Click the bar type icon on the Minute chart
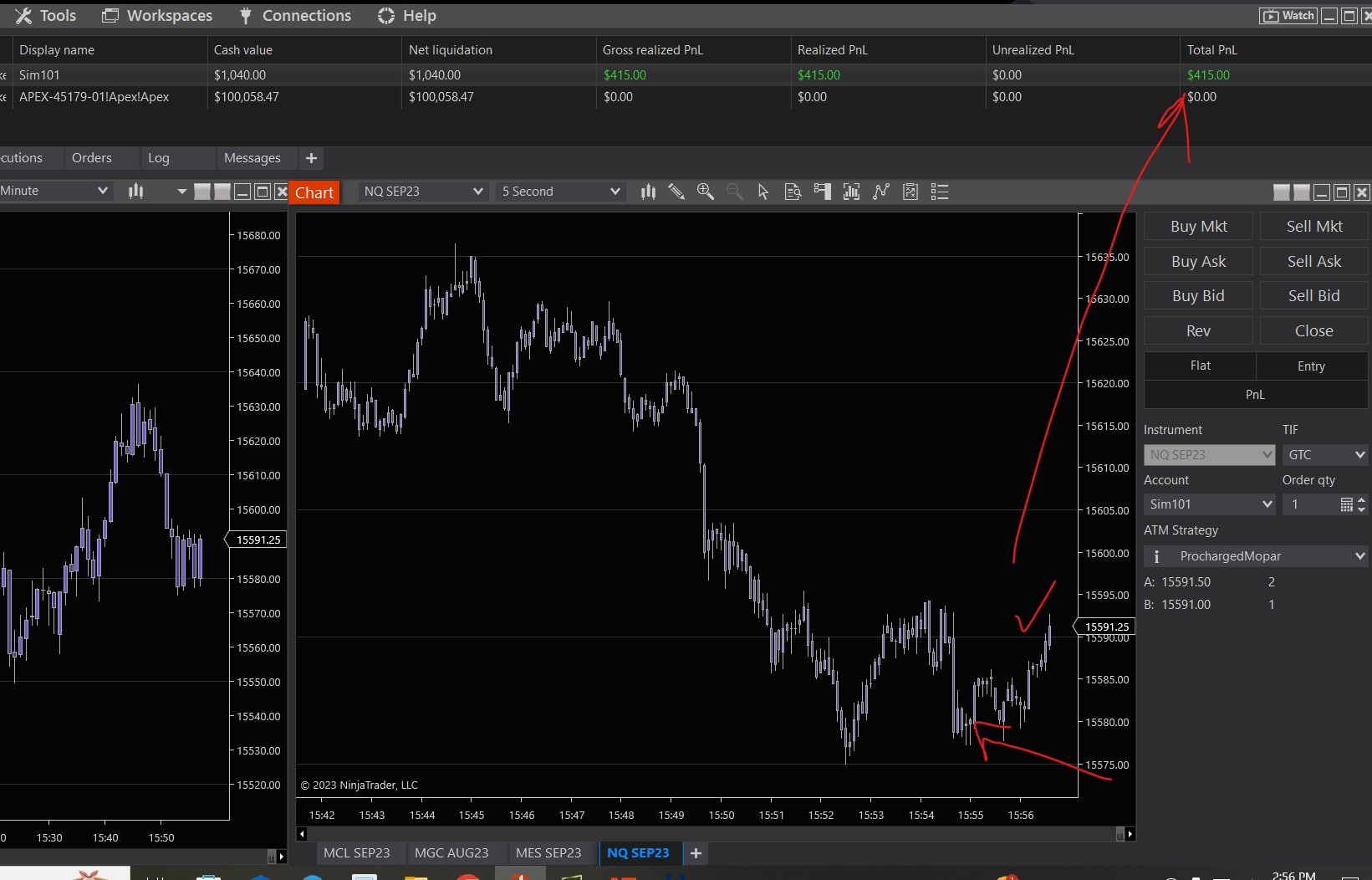Image resolution: width=1372 pixels, height=880 pixels. (x=135, y=191)
